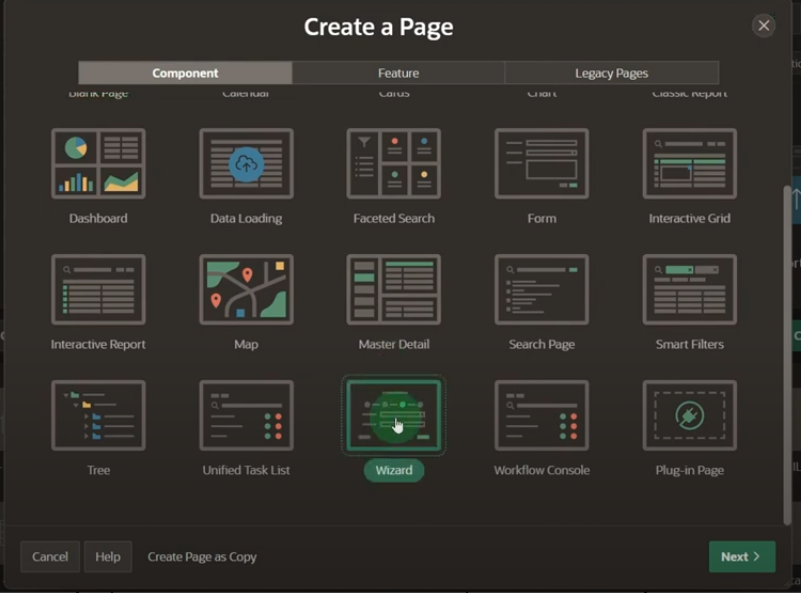This screenshot has height=593, width=801.
Task: Select the Form page icon
Action: [x=541, y=163]
